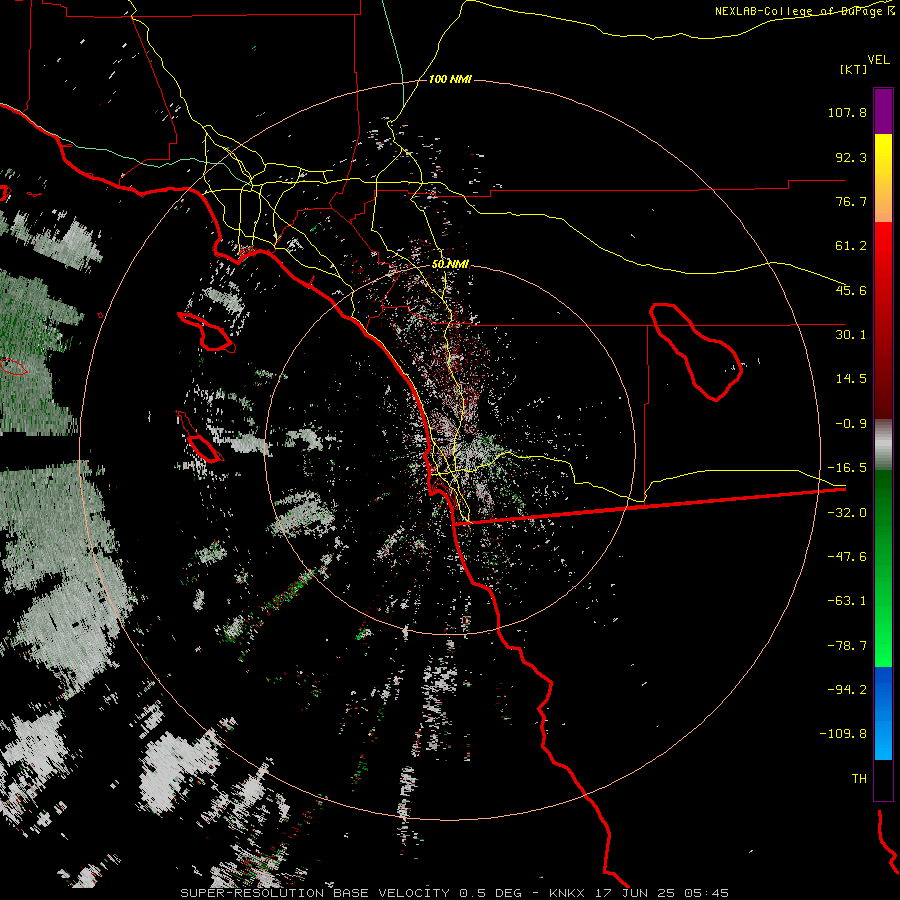
Task: Click the -47.6 legend value
Action: [x=847, y=557]
